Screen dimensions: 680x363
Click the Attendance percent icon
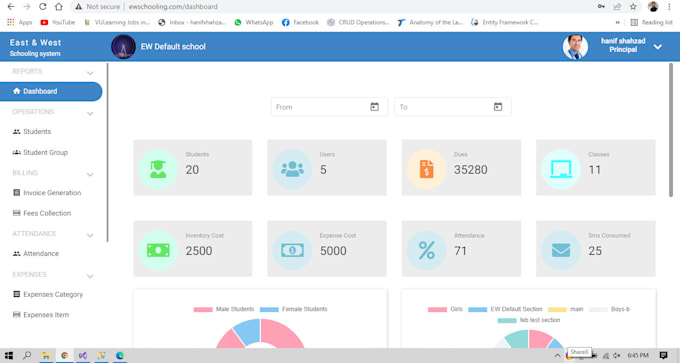click(426, 250)
